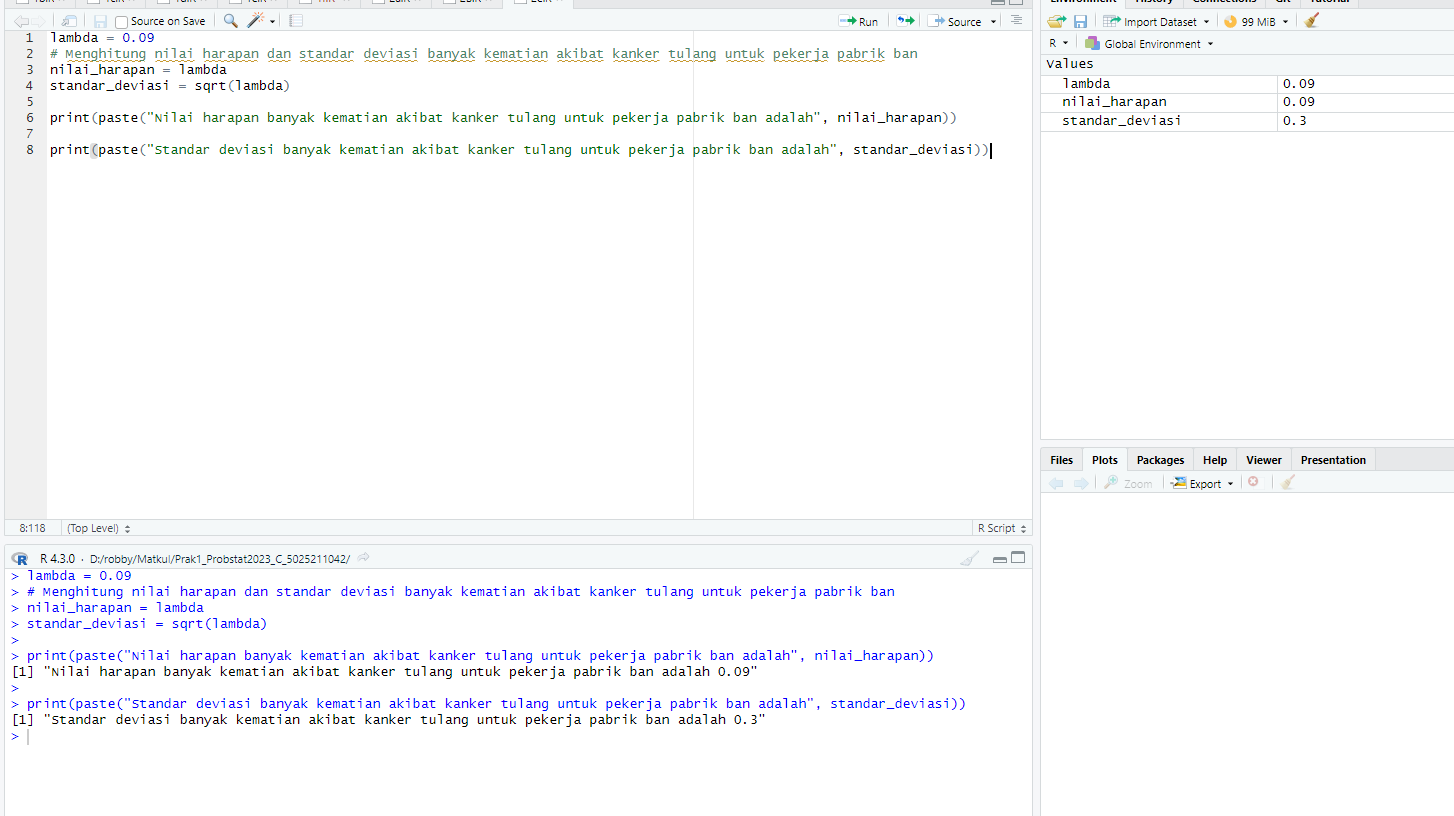Compile report notebook icon in editor toolbar
Screen dimensions: 1454x816
pyautogui.click(x=295, y=21)
